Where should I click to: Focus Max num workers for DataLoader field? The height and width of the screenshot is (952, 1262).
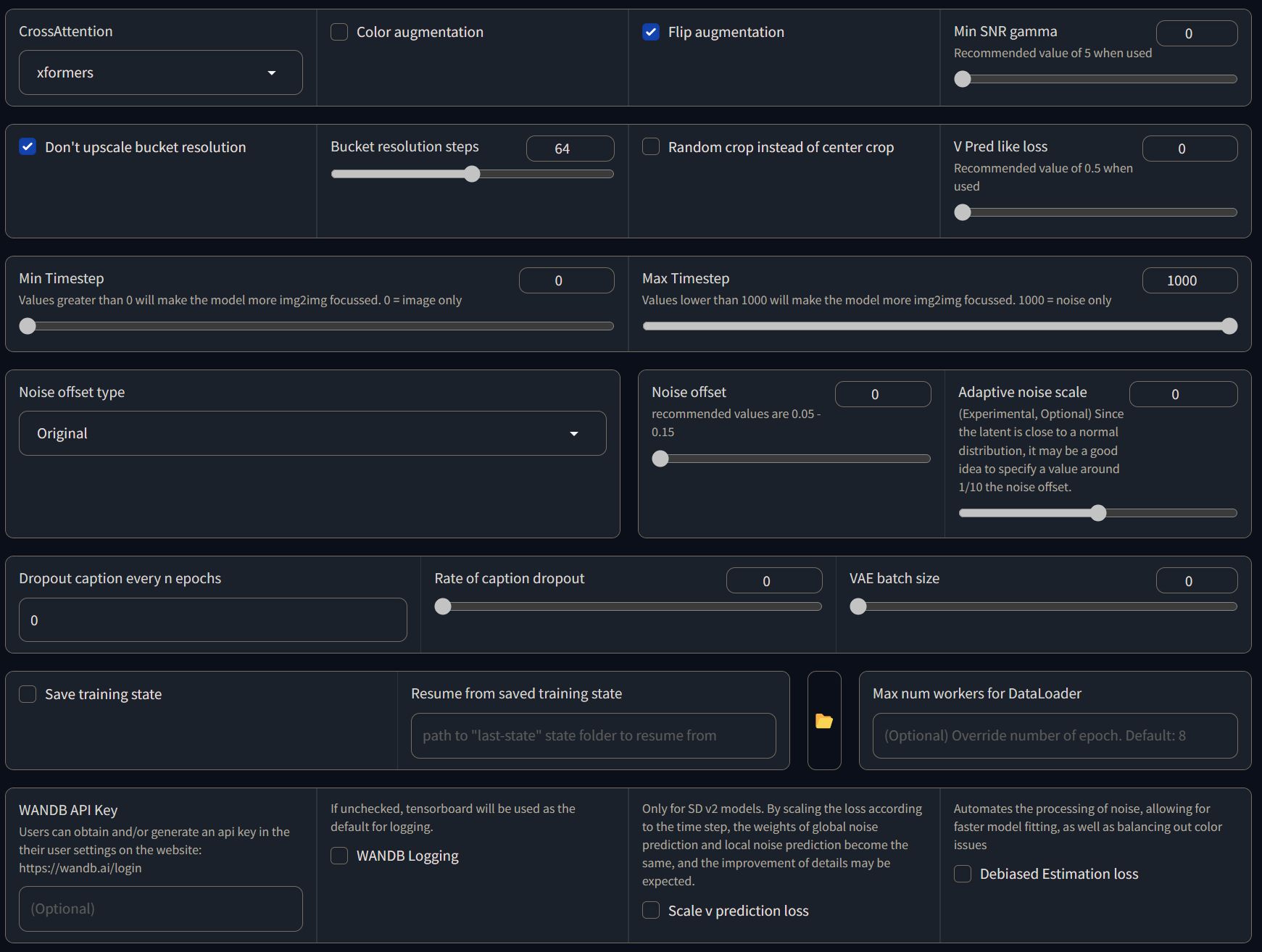1055,735
